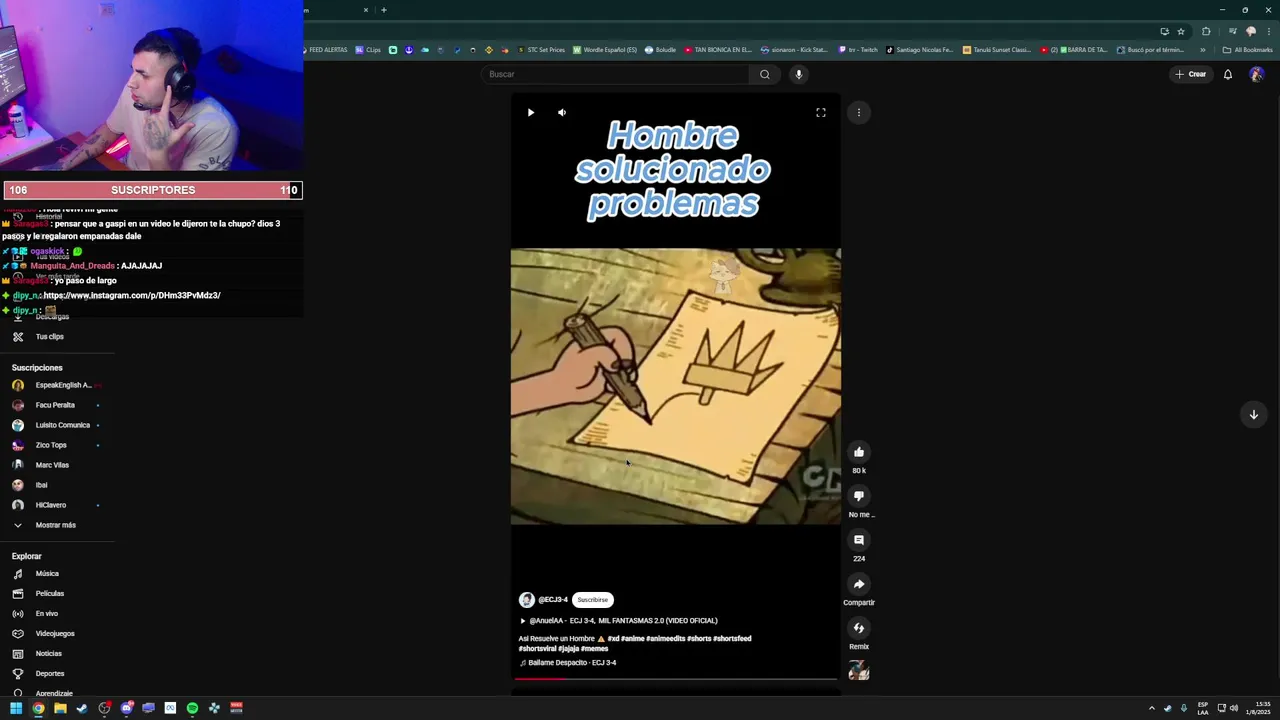The width and height of the screenshot is (1280, 720).
Task: Open the YouTube account avatar menu
Action: (x=1257, y=74)
